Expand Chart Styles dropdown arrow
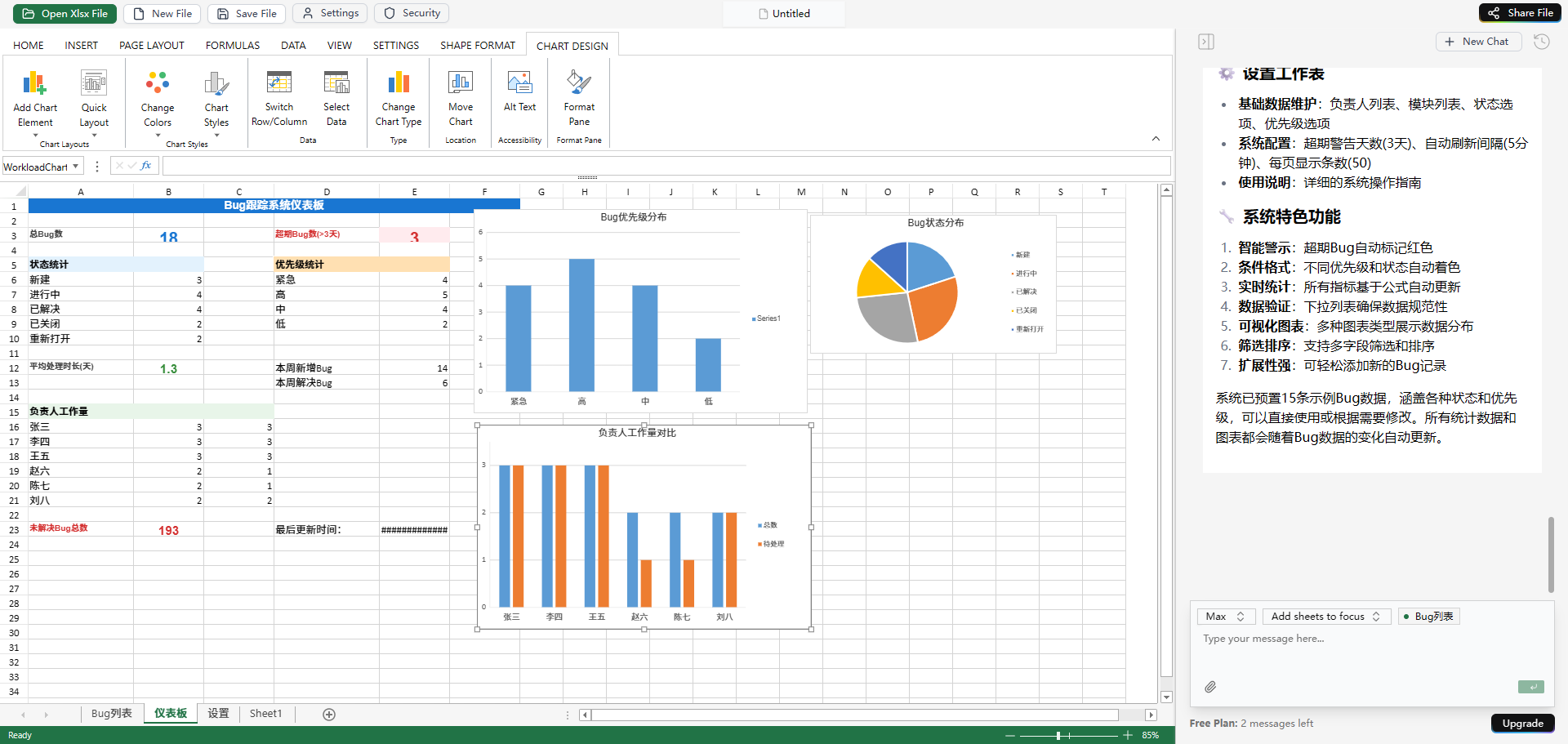The width and height of the screenshot is (1568, 744). click(216, 136)
